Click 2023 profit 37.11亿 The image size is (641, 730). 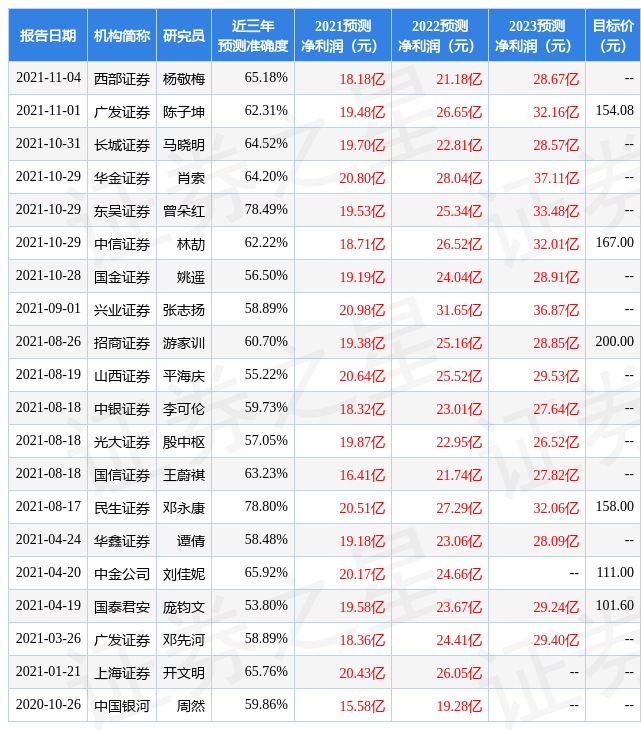pyautogui.click(x=556, y=178)
